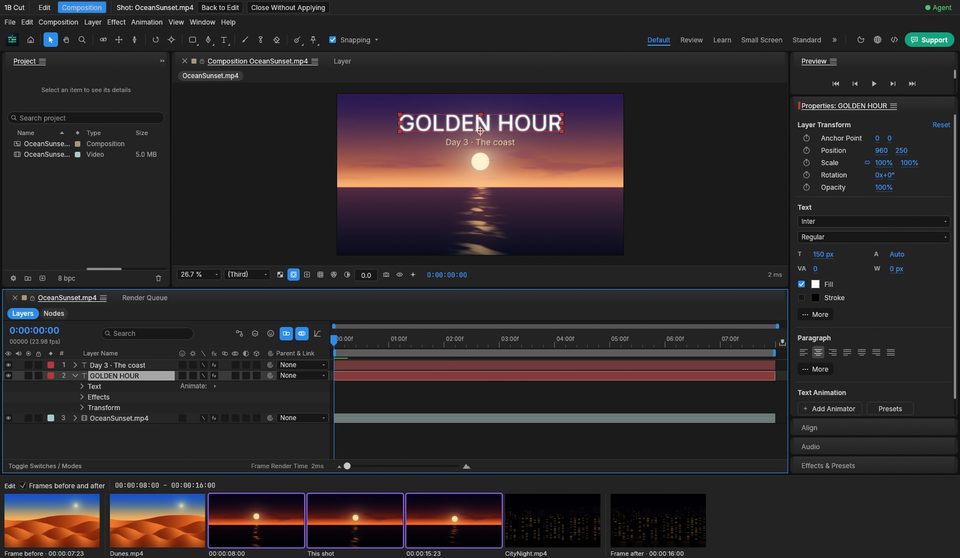Switch timeline to Layers mode

23,314
